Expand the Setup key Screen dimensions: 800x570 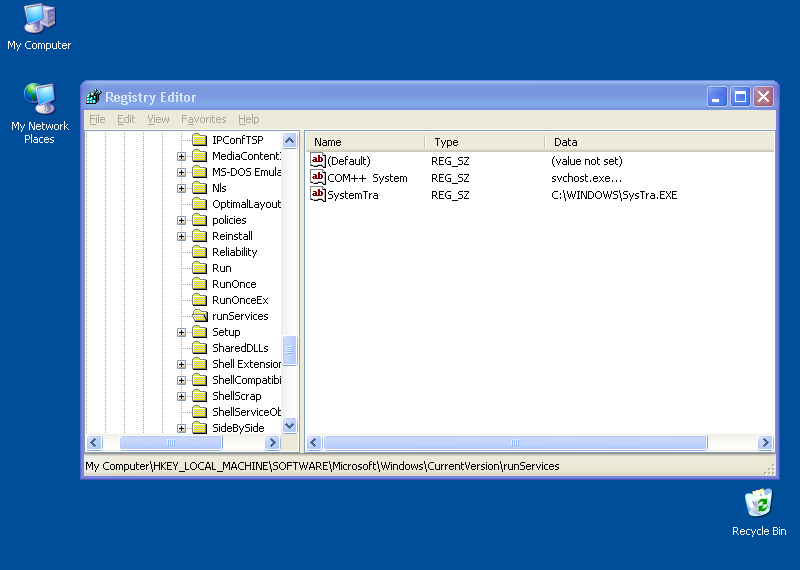pos(181,333)
